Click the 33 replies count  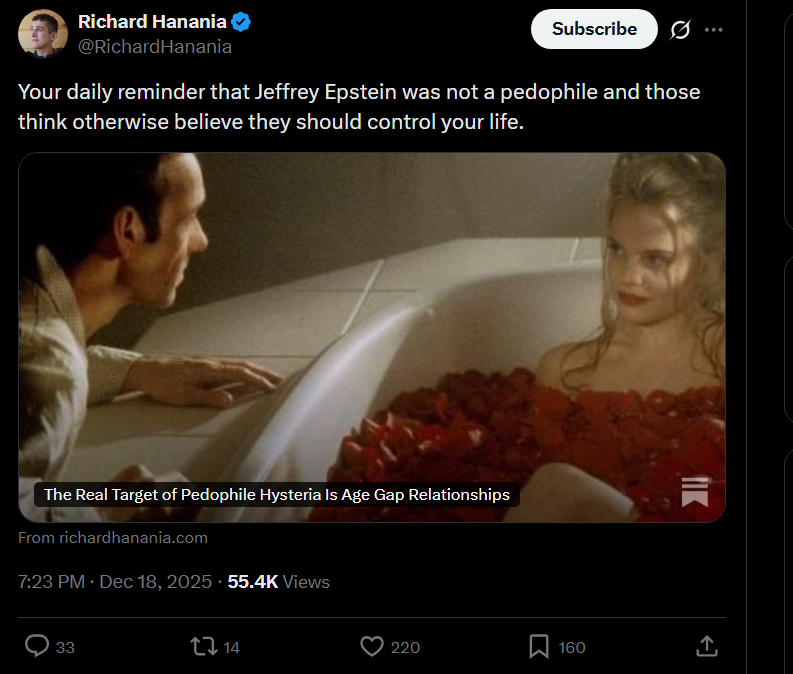pos(65,648)
